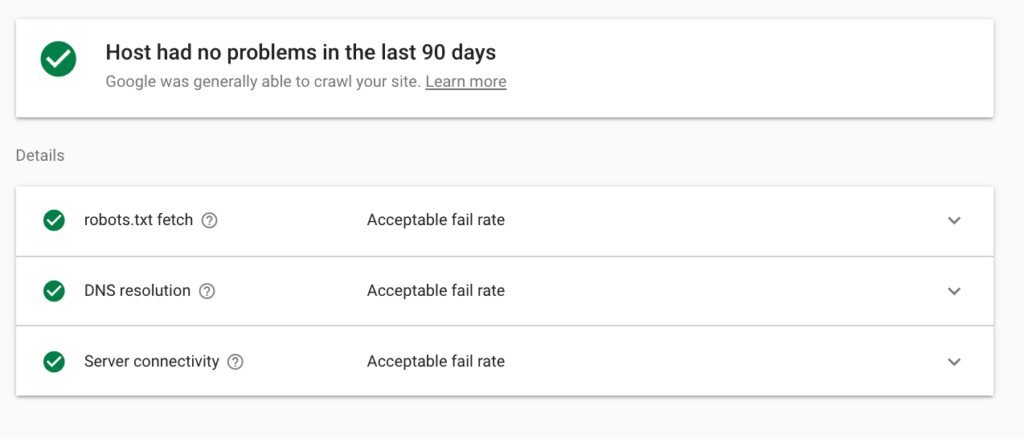Expand the robots.txt fetch row chevron
The height and width of the screenshot is (439, 1024).
(954, 220)
